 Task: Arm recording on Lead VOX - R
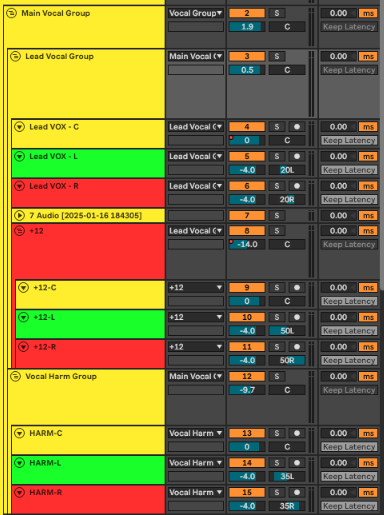pos(297,186)
